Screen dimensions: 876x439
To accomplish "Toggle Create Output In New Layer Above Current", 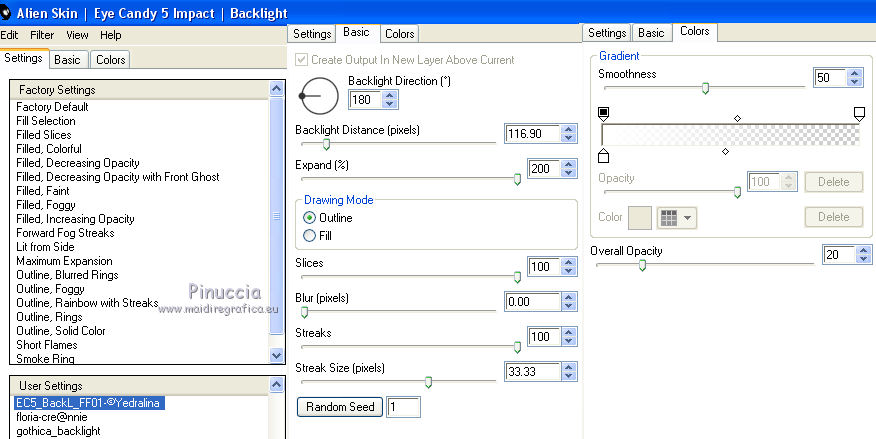I will (302, 60).
